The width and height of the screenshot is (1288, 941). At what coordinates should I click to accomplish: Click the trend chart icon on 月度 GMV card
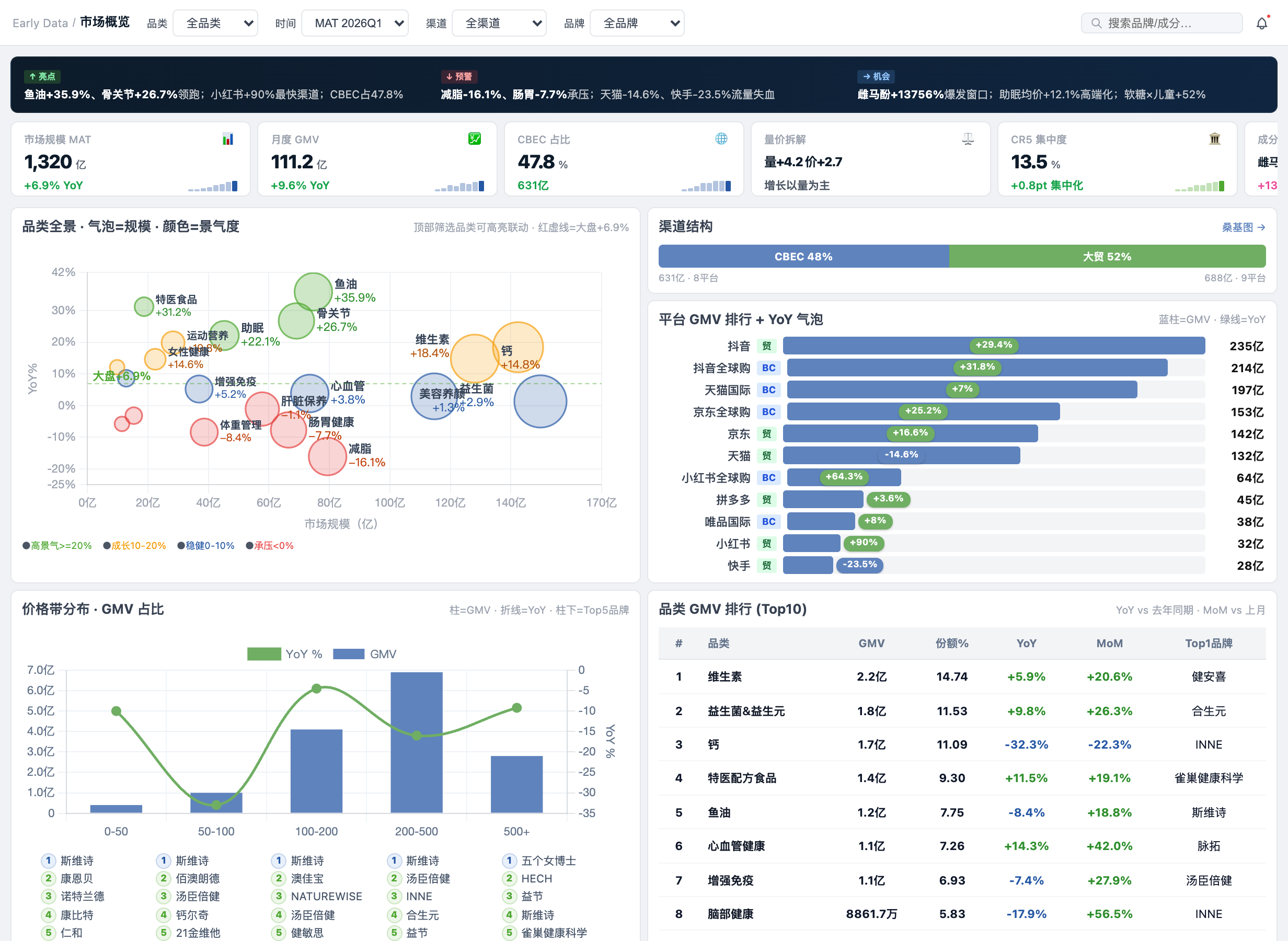pyautogui.click(x=474, y=139)
